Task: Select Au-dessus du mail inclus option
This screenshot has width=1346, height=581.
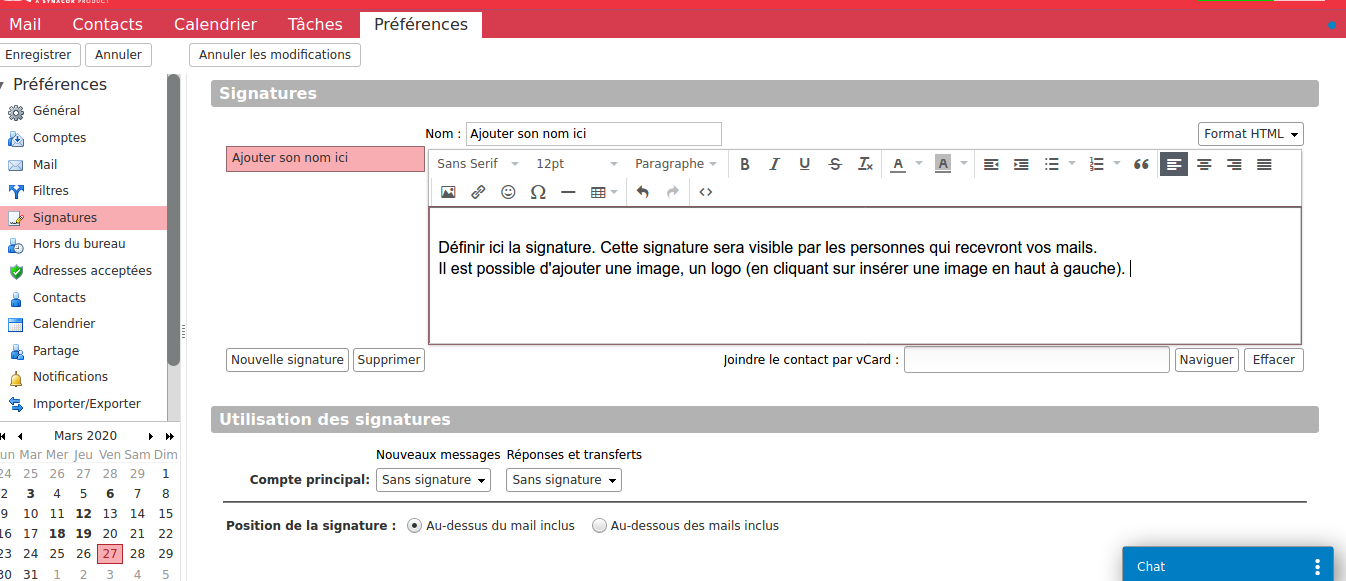Action: 415,526
